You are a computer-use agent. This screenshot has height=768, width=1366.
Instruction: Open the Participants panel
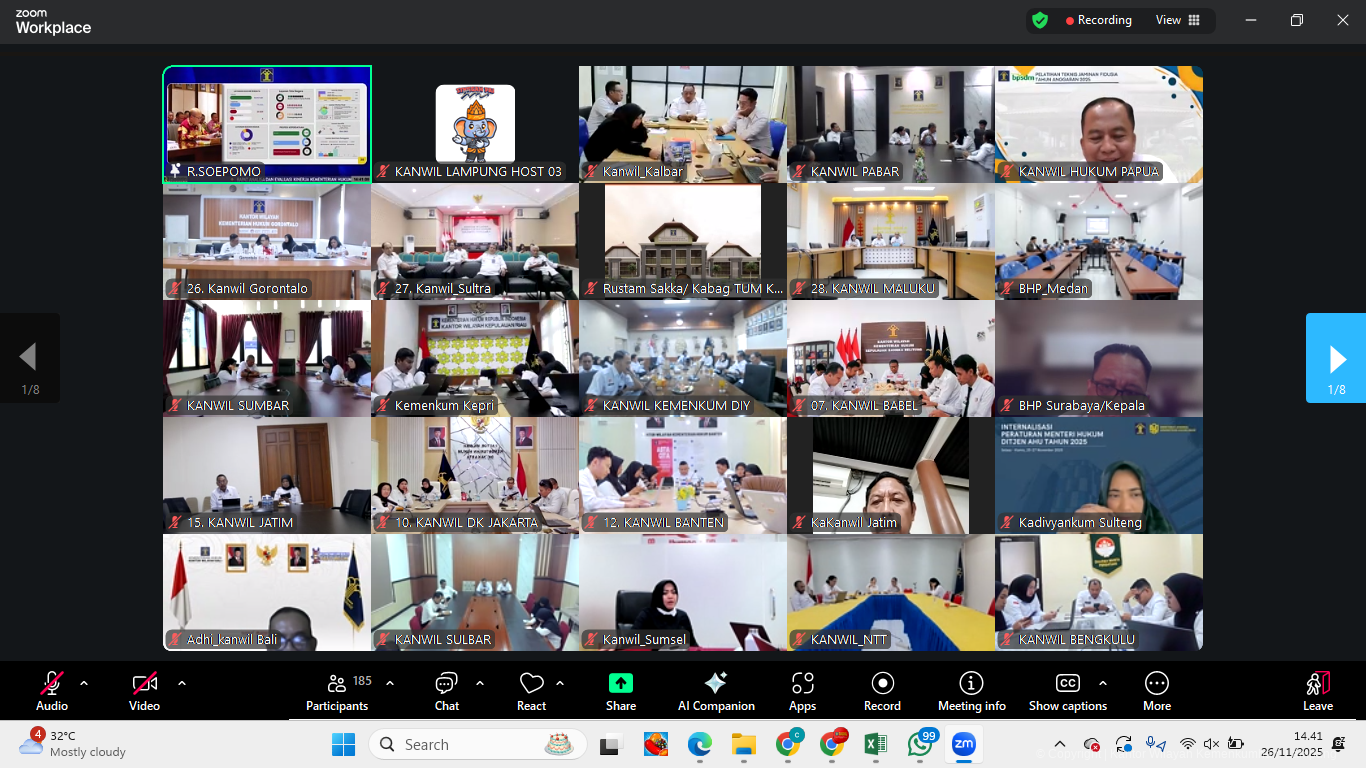[x=337, y=684]
